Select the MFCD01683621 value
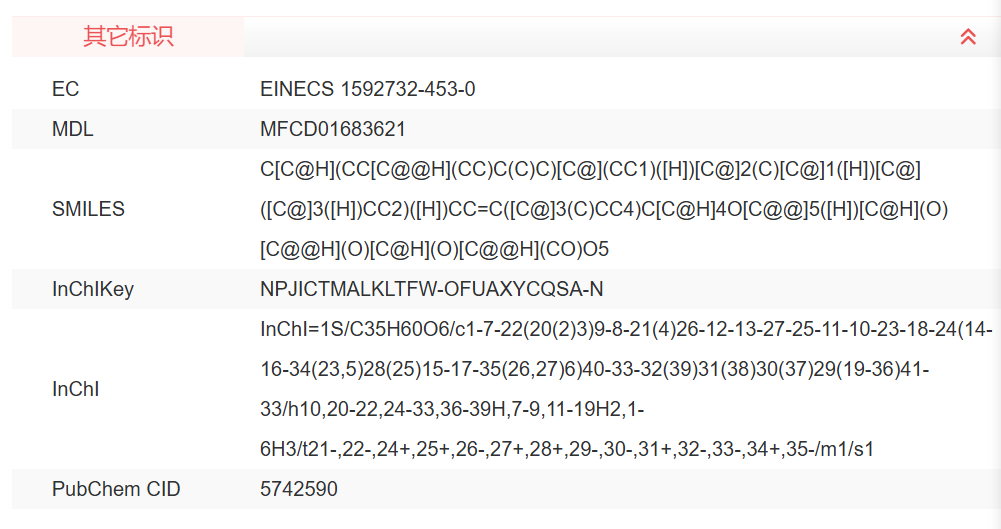This screenshot has height=529, width=1001. (x=332, y=129)
